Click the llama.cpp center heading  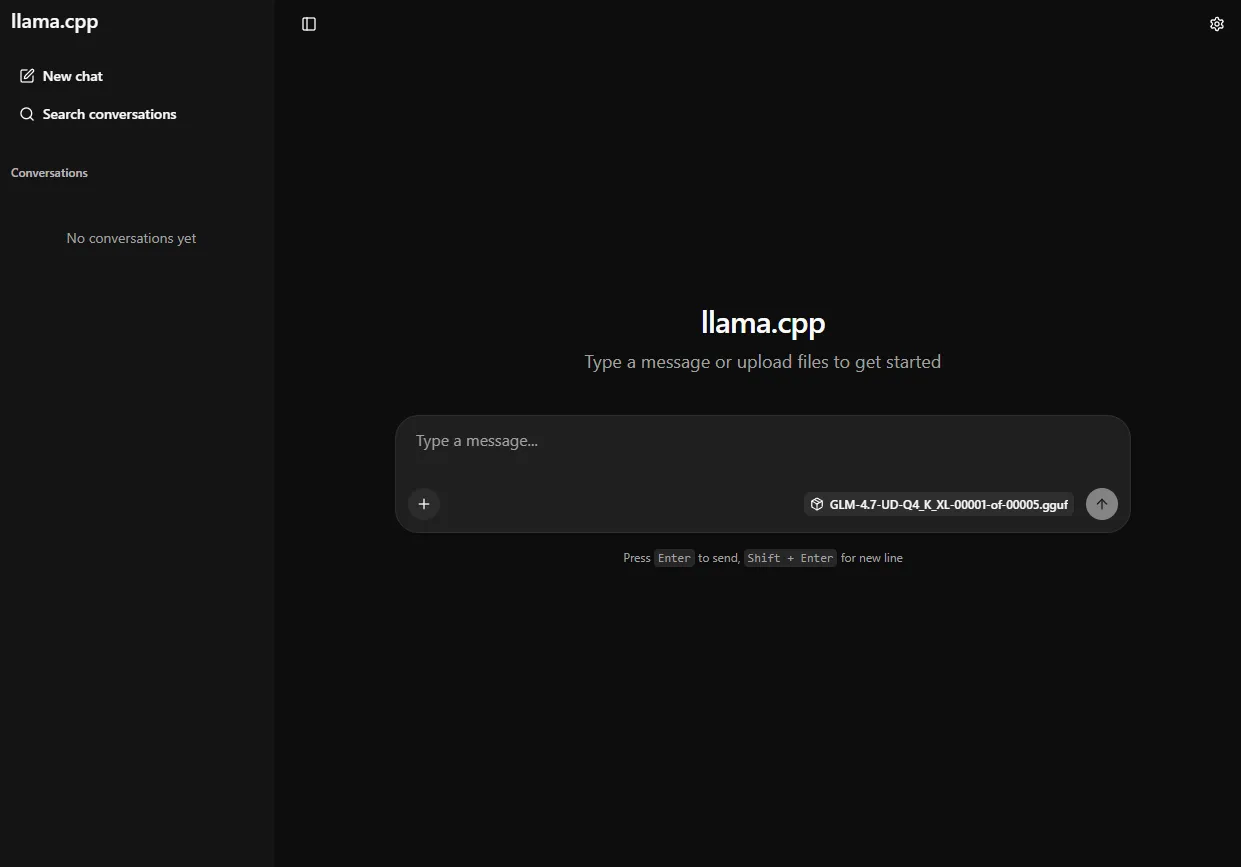763,323
